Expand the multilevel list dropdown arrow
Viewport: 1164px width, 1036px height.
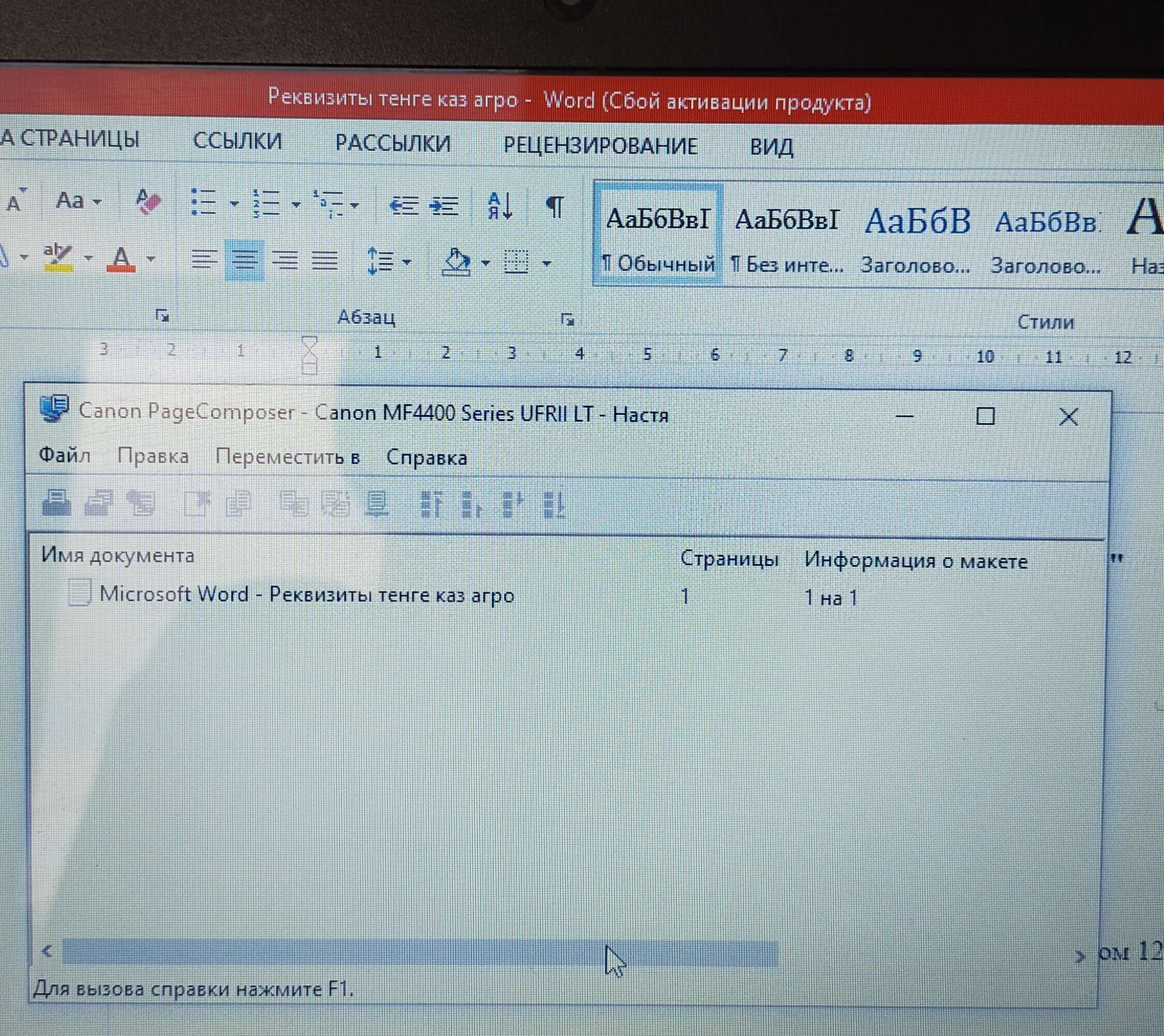click(354, 205)
